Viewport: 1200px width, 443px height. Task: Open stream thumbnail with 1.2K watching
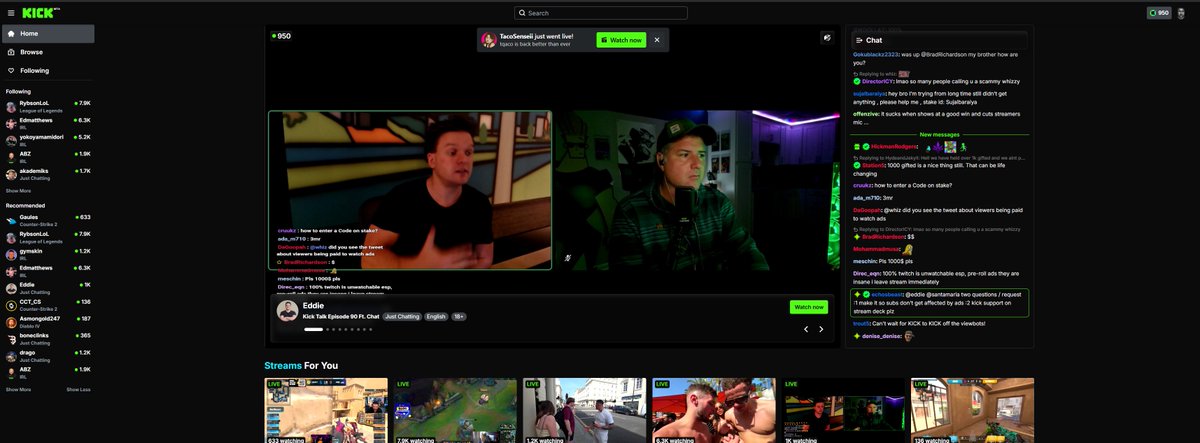(584, 410)
